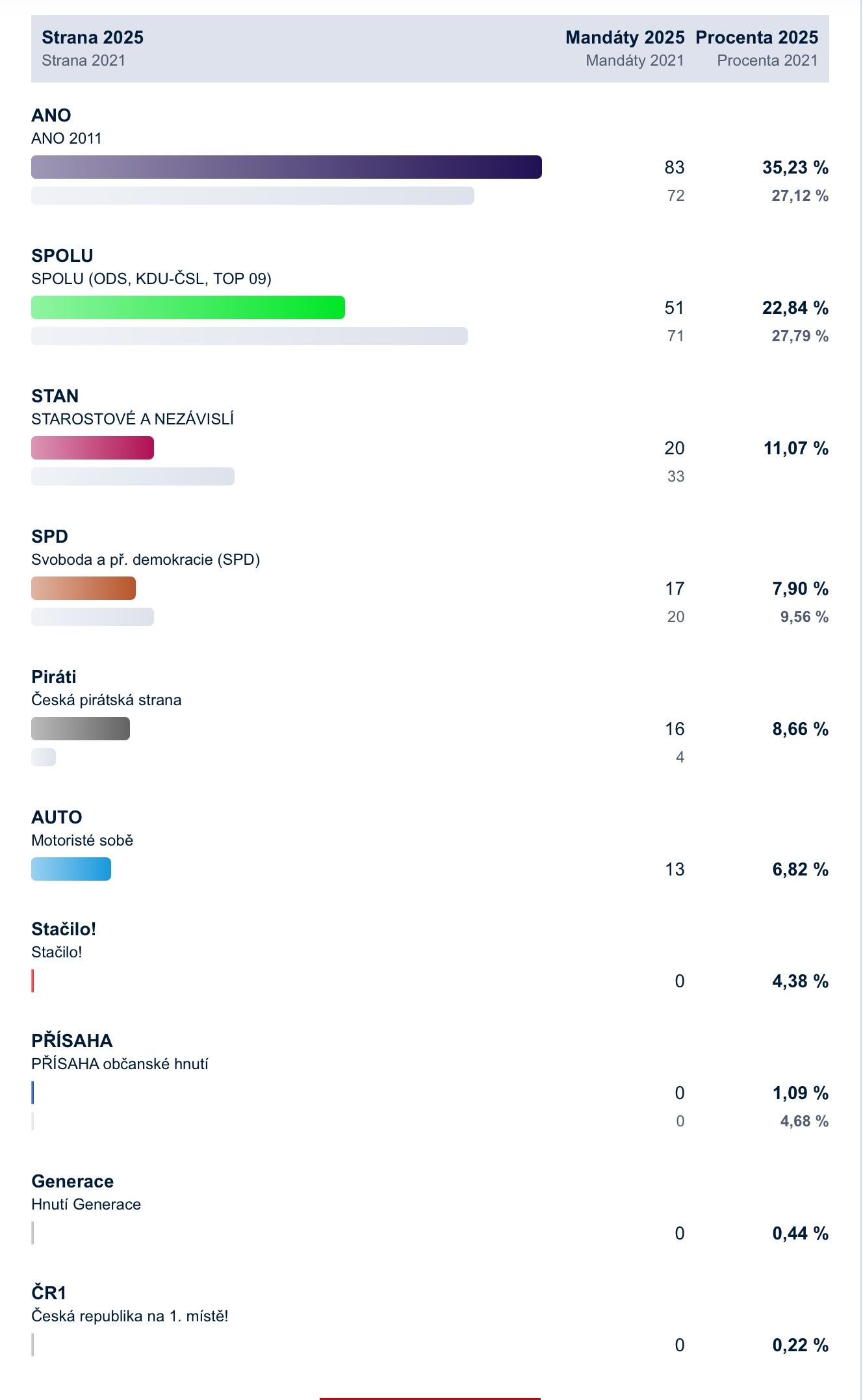Click the SPOLU green 2025 result bar
Screen dimensions: 863x1400
[x=188, y=307]
